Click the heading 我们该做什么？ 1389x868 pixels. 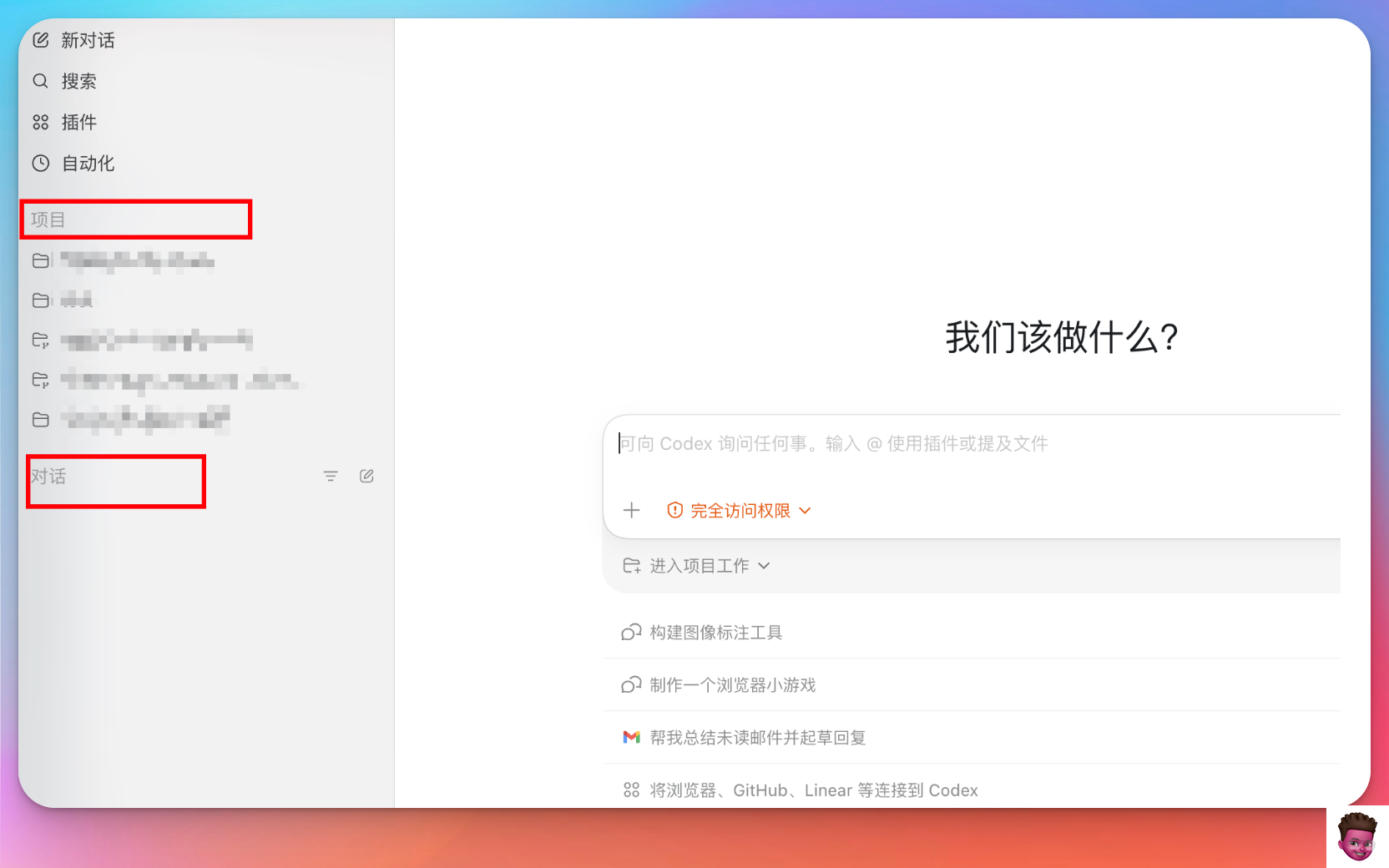pos(1061,338)
